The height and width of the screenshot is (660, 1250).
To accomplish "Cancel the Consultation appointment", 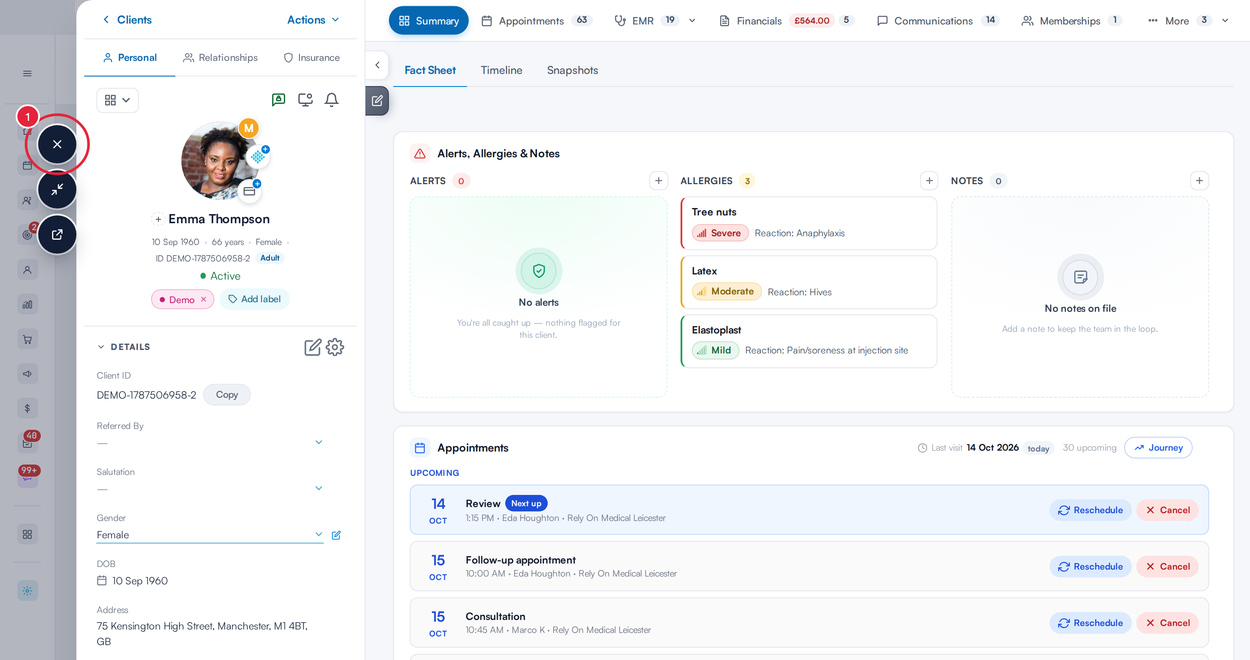I will 1167,623.
